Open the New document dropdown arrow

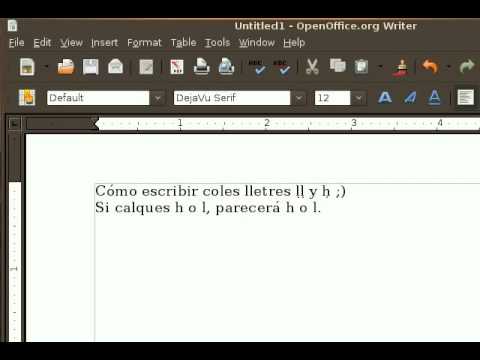(46, 67)
